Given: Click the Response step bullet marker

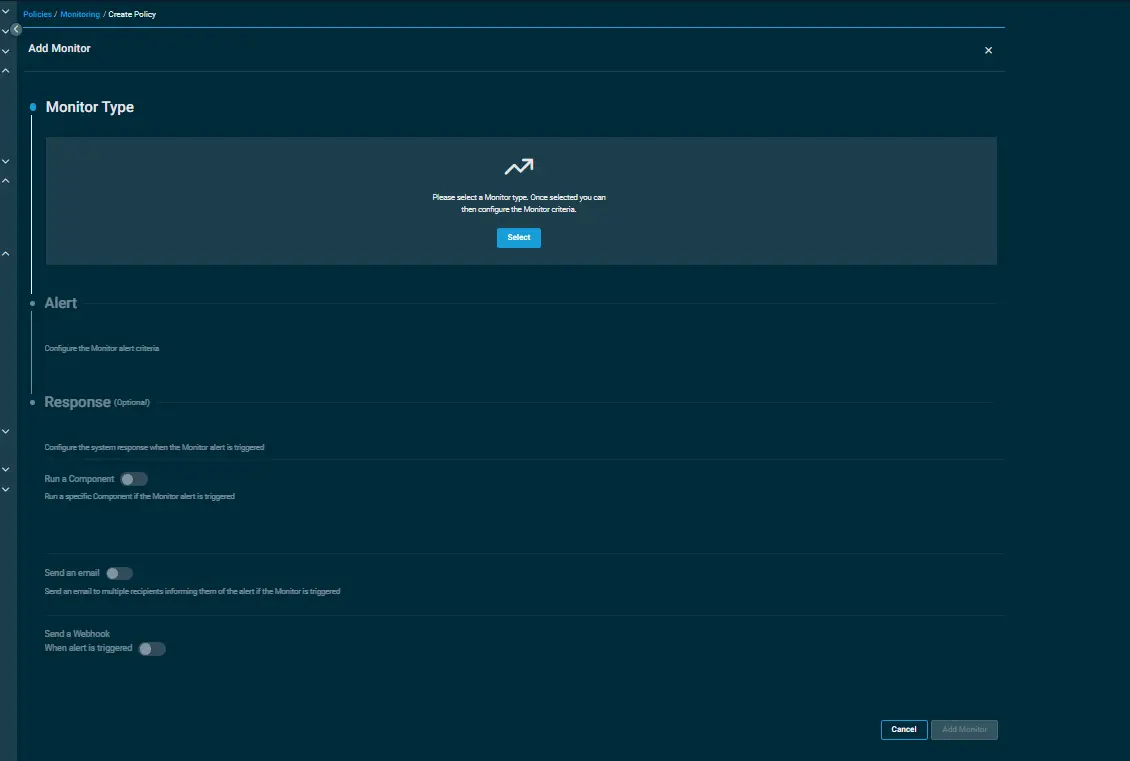Looking at the screenshot, I should (33, 402).
